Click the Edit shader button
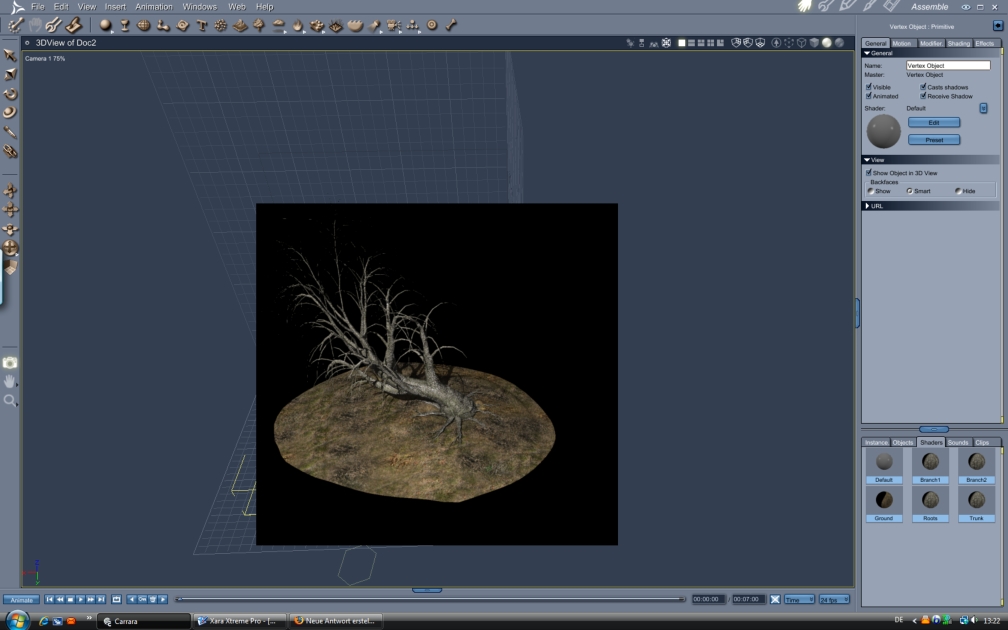Image resolution: width=1008 pixels, height=630 pixels. 934,122
